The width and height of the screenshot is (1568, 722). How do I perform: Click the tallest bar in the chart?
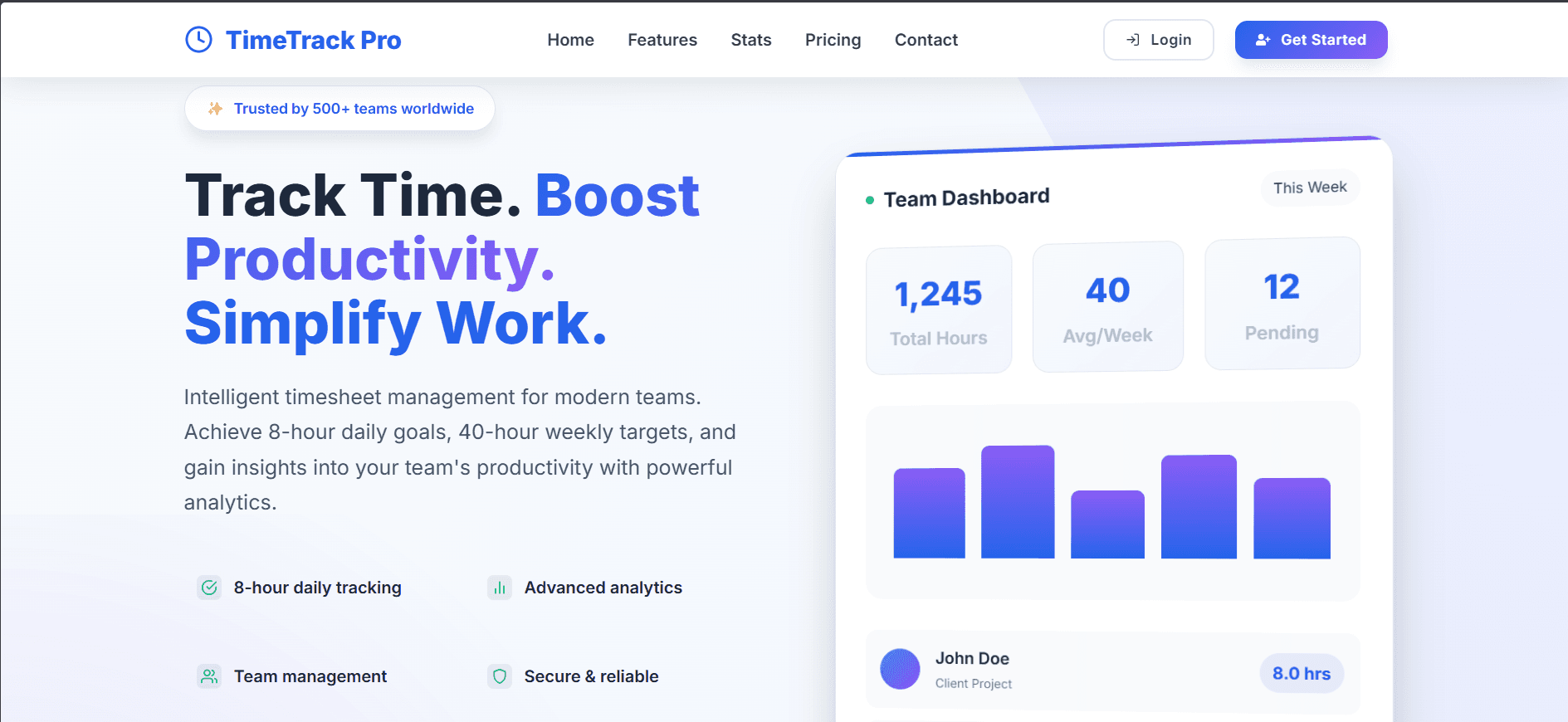(x=1018, y=502)
